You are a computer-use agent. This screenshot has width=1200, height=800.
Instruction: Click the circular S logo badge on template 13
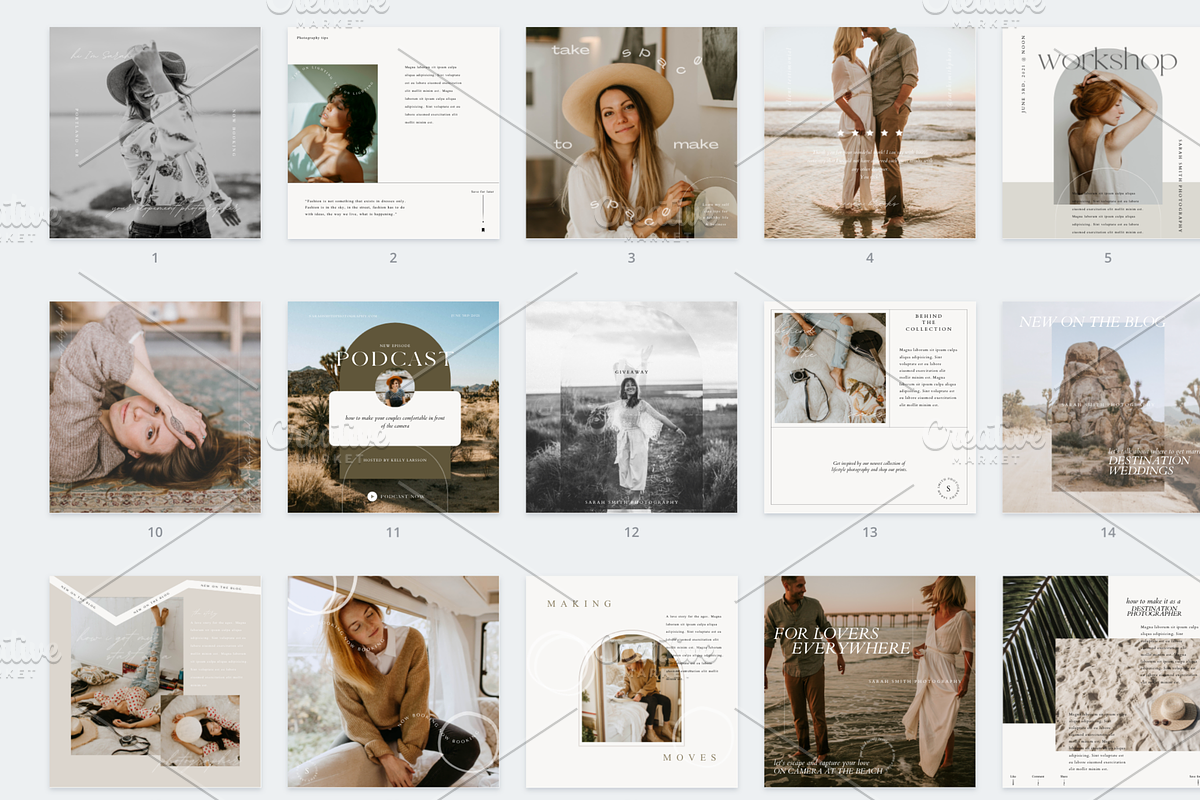[x=949, y=489]
